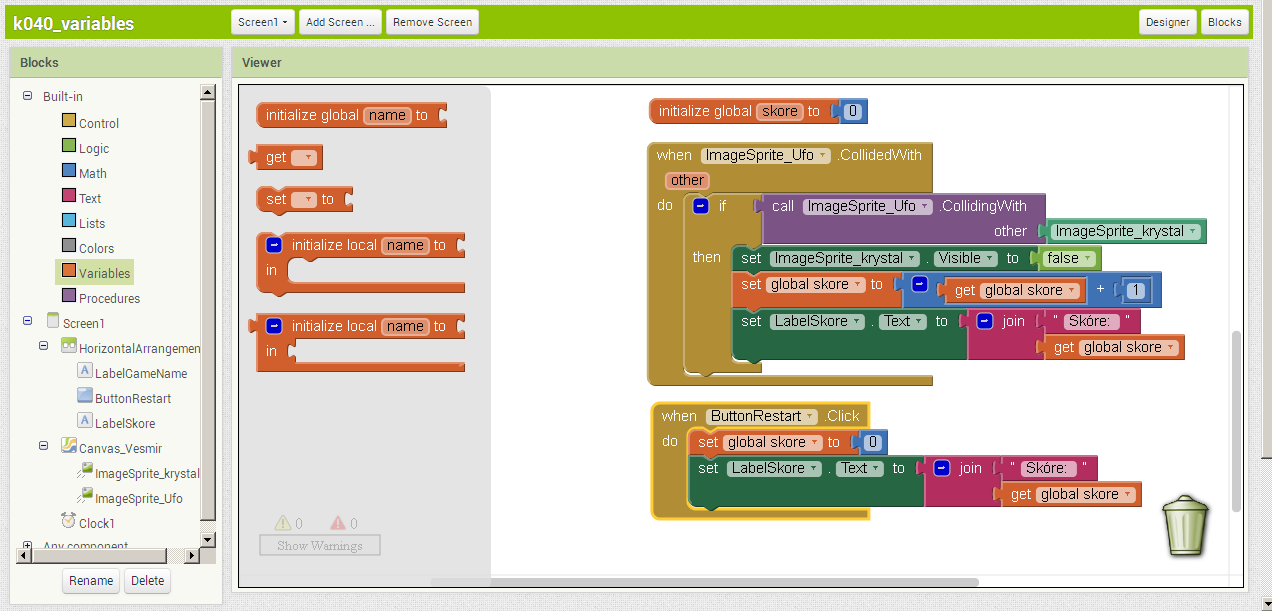Collapse the Screen1 tree node
This screenshot has height=611, width=1272.
click(28, 321)
